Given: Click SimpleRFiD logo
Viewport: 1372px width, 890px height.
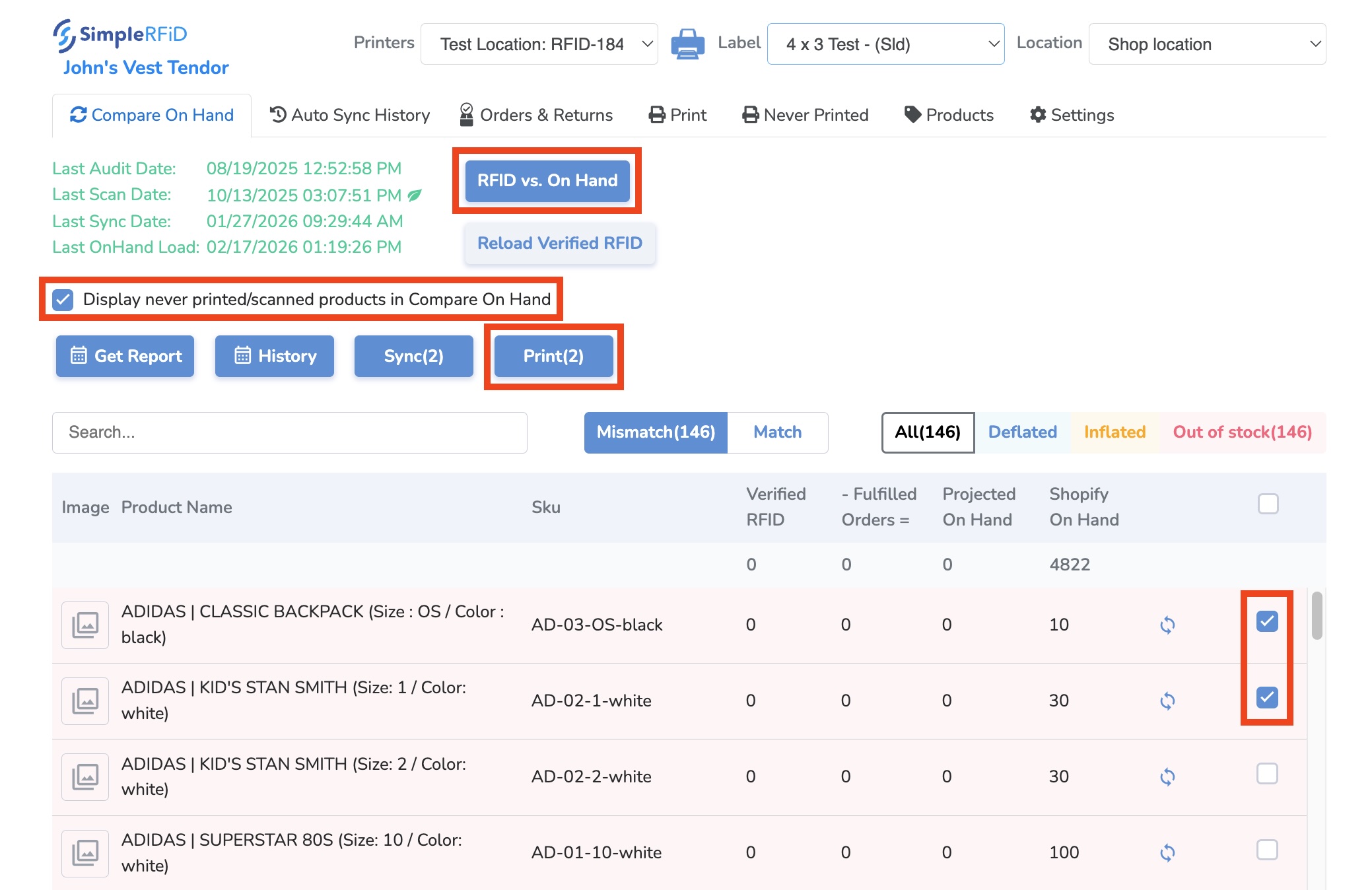Looking at the screenshot, I should (x=121, y=35).
